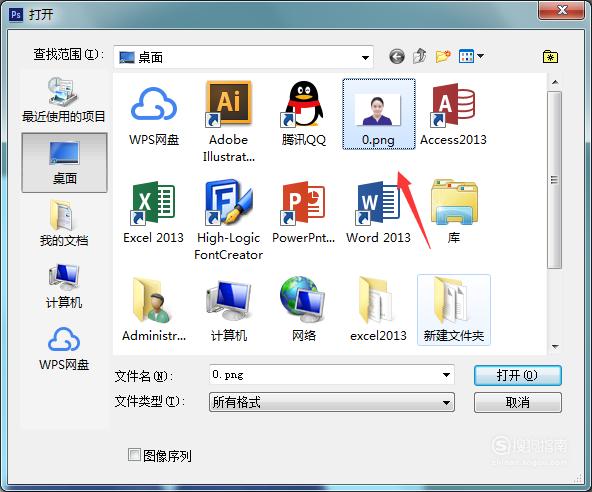The width and height of the screenshot is (592, 492).
Task: Go to 计算机 in places sidebar
Action: point(64,286)
